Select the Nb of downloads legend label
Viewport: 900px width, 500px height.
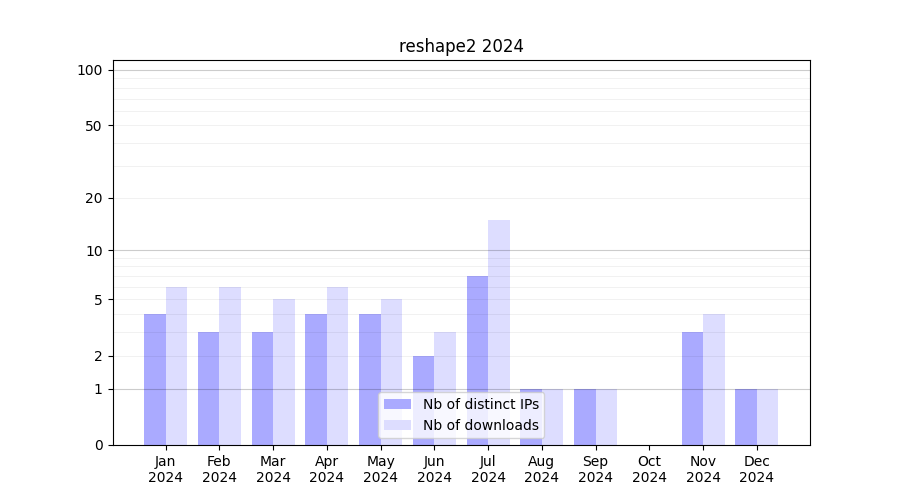480,425
